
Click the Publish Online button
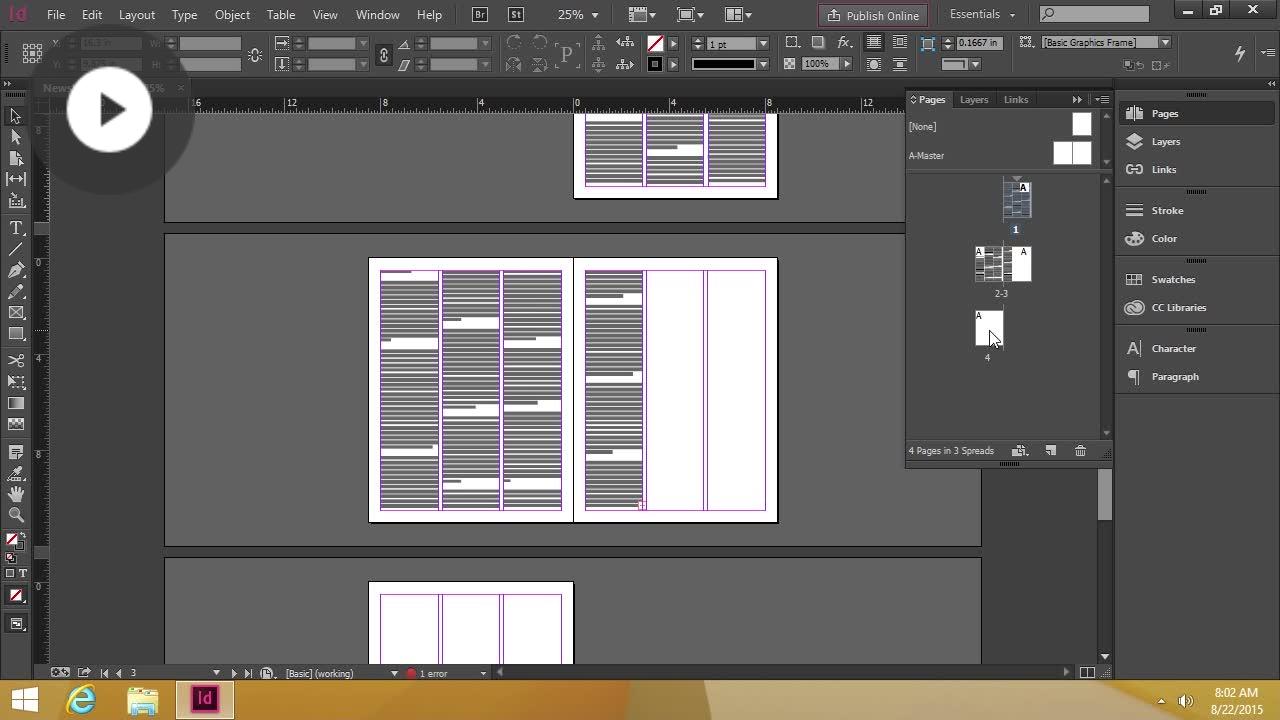tap(873, 15)
